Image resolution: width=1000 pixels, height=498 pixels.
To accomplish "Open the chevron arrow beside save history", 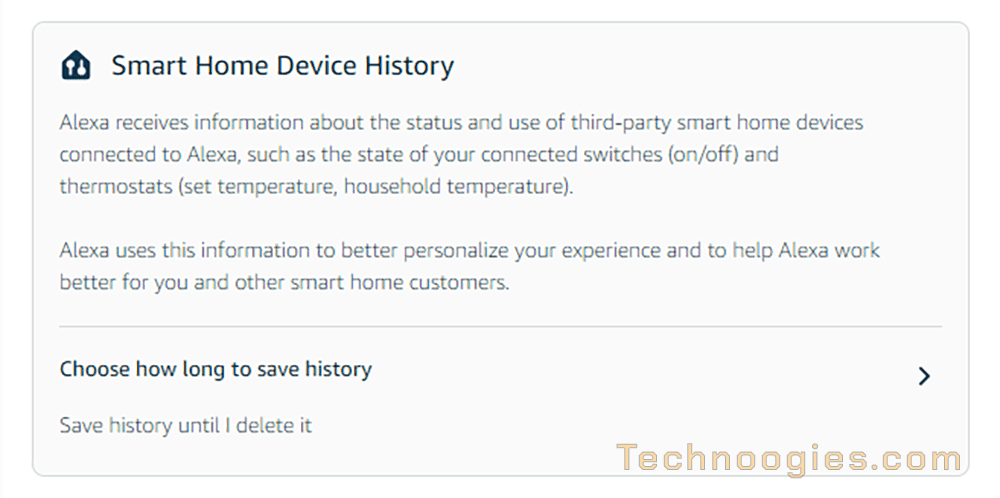I will pos(924,376).
